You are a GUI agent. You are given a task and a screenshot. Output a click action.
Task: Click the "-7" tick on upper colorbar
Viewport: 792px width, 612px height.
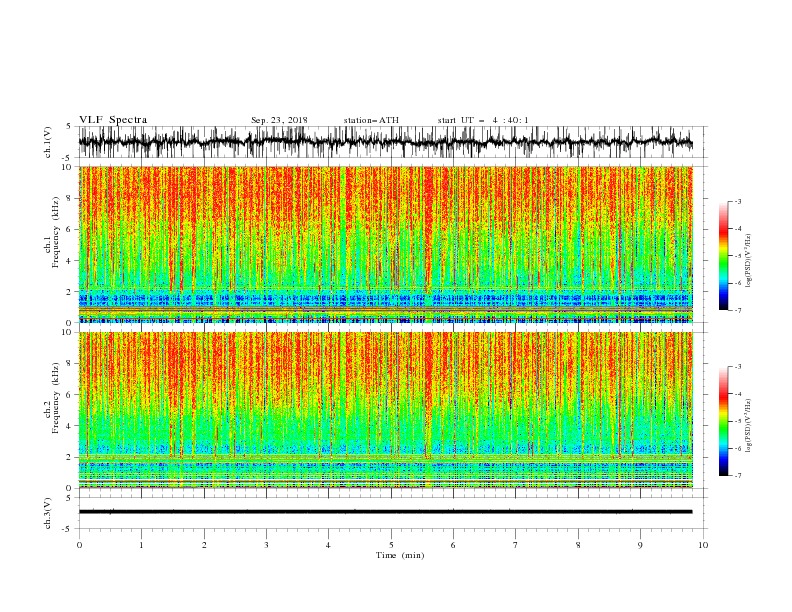(x=737, y=310)
